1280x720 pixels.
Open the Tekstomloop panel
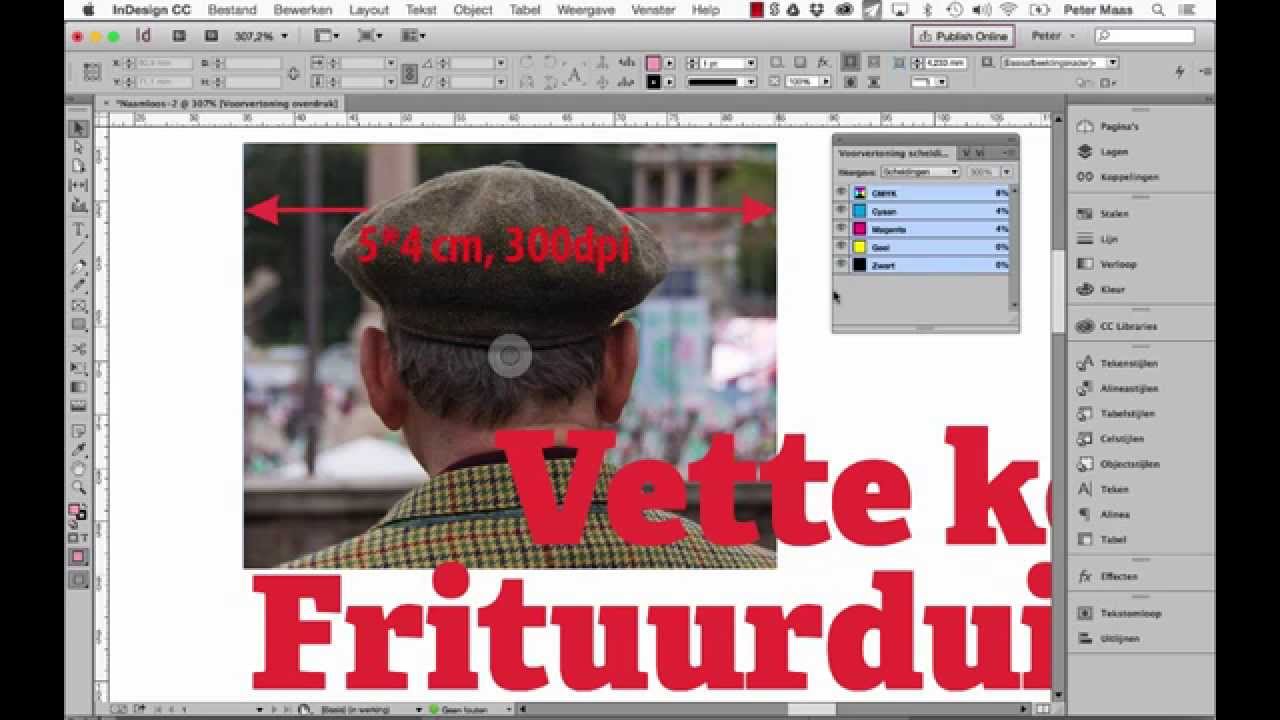point(1118,613)
